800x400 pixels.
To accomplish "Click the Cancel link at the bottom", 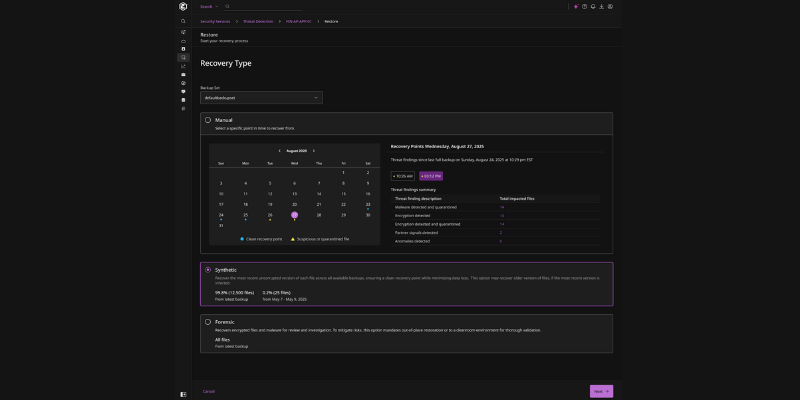I will click(209, 391).
